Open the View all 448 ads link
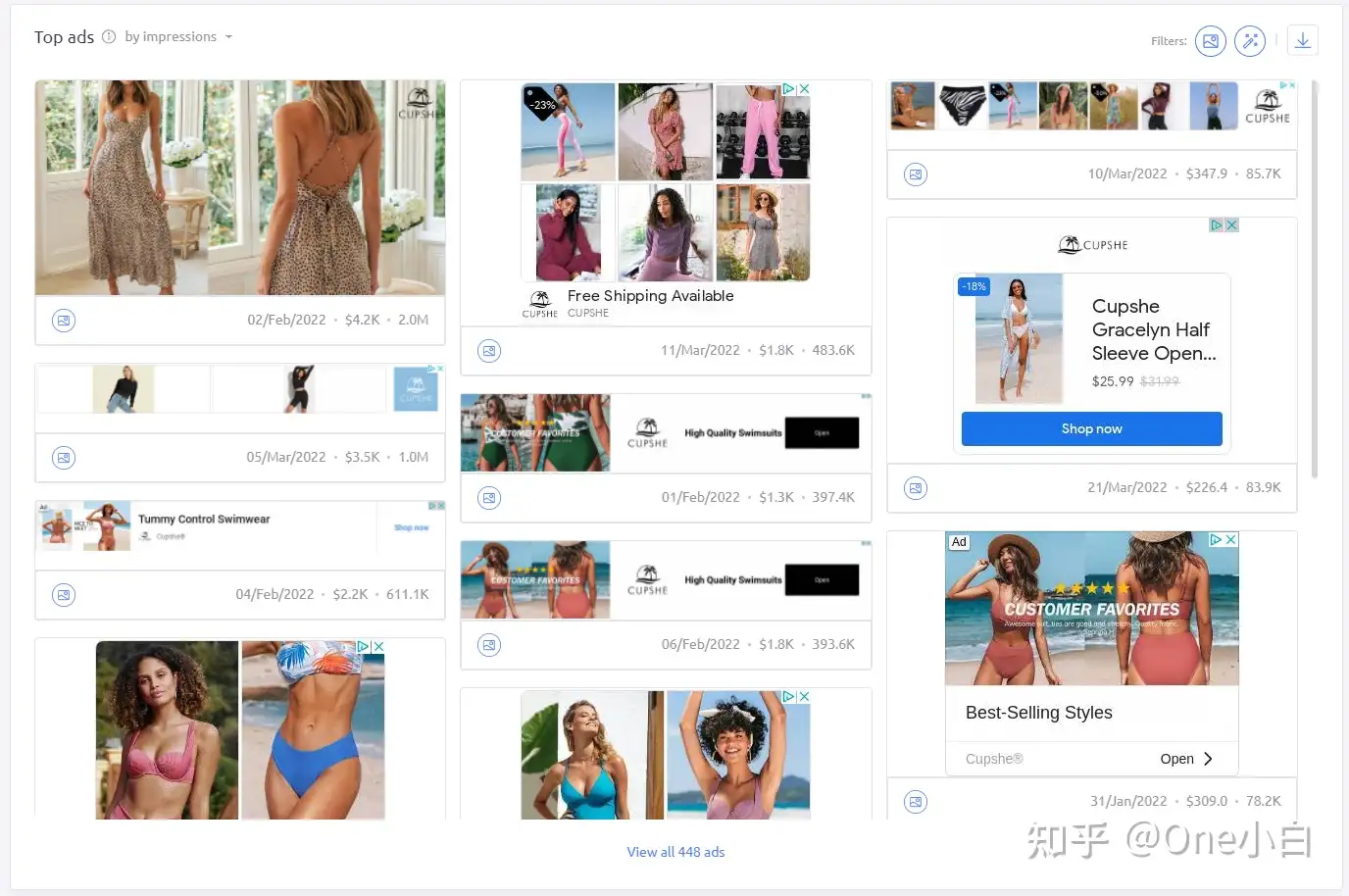Image resolution: width=1349 pixels, height=896 pixels. pos(676,852)
